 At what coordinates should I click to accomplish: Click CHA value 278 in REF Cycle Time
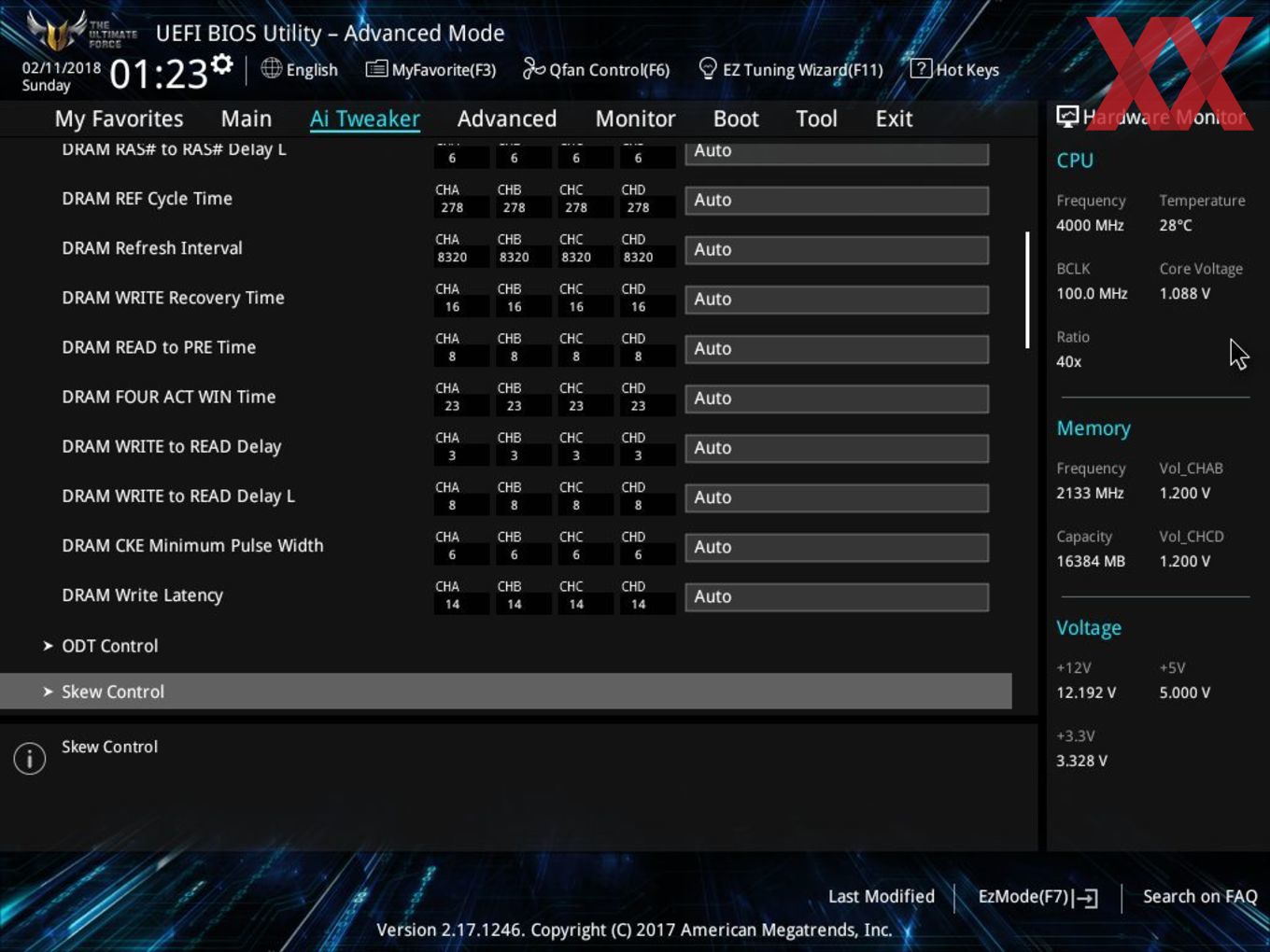click(x=452, y=208)
